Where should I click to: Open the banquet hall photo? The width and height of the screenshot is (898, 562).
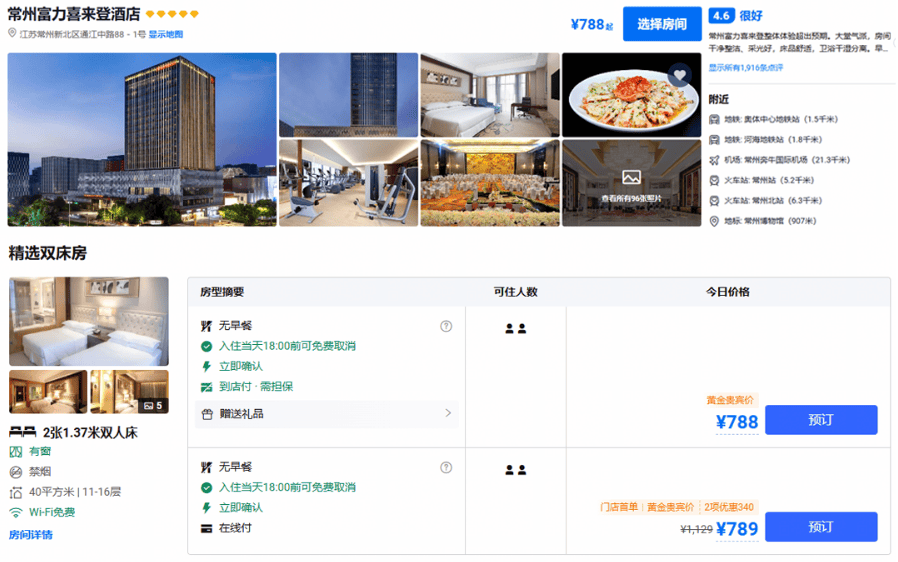[490, 183]
